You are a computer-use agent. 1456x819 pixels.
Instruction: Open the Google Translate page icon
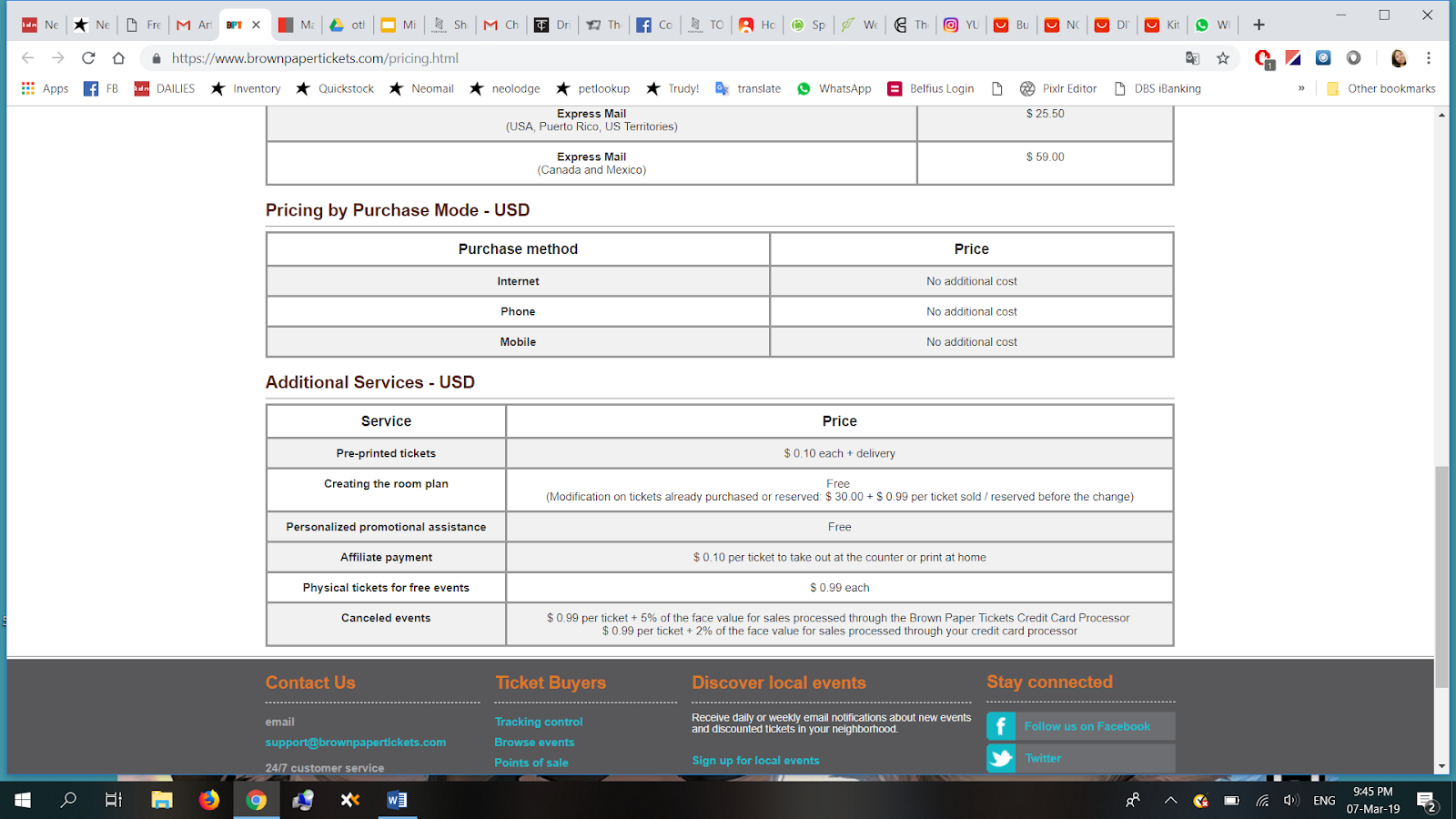pyautogui.click(x=1192, y=58)
